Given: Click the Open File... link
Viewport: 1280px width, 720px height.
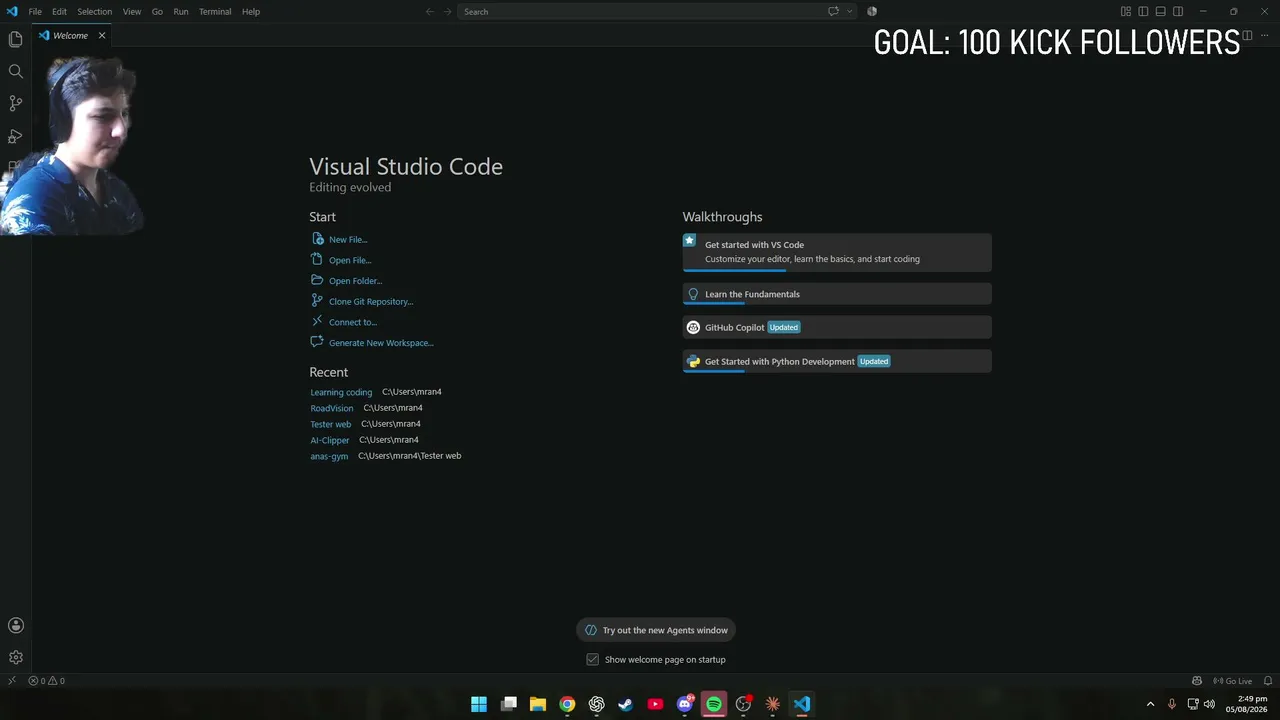Looking at the screenshot, I should point(350,260).
